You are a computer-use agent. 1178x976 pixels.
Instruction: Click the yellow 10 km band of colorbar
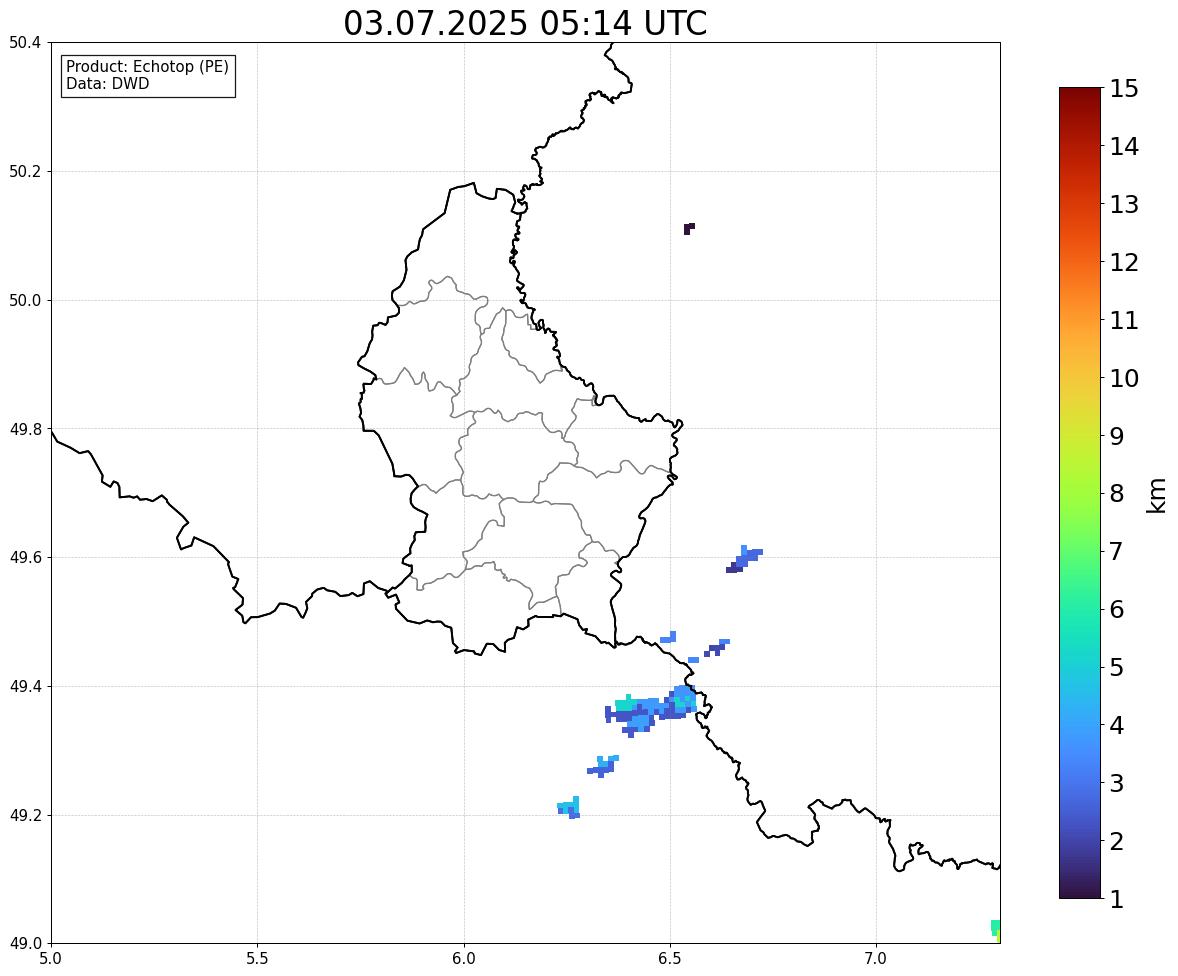[1080, 378]
